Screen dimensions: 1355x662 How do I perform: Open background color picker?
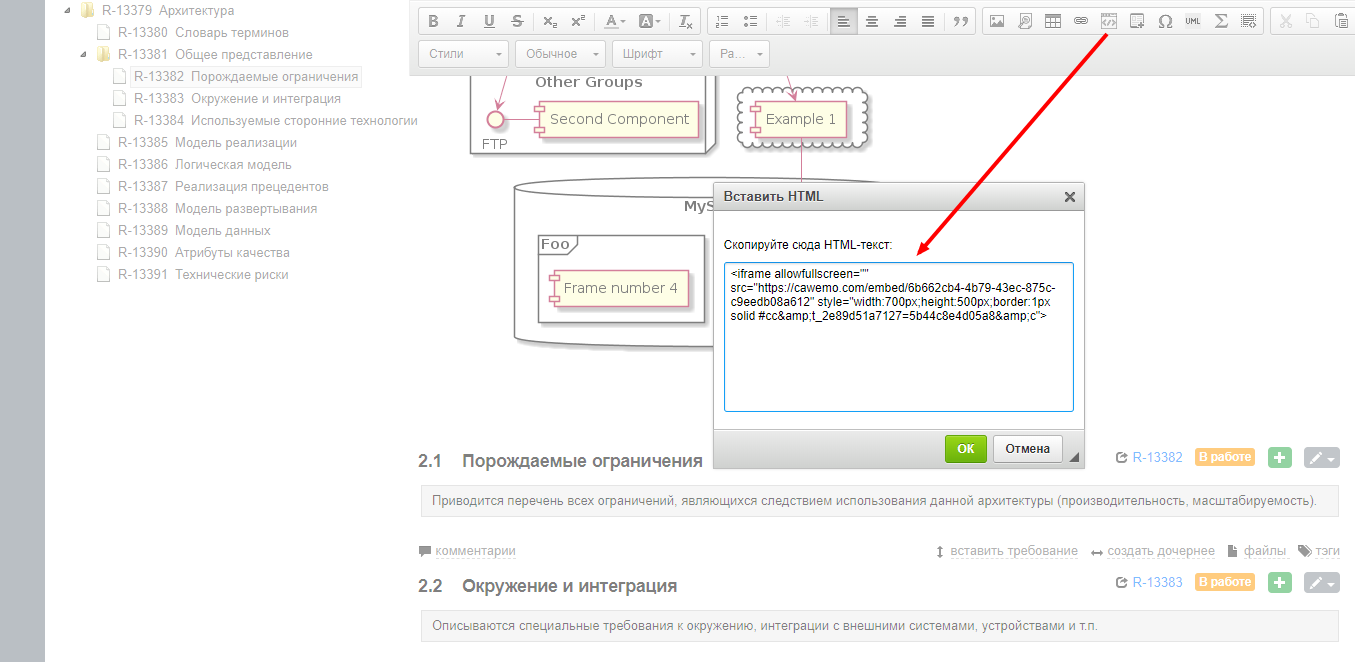coord(649,21)
